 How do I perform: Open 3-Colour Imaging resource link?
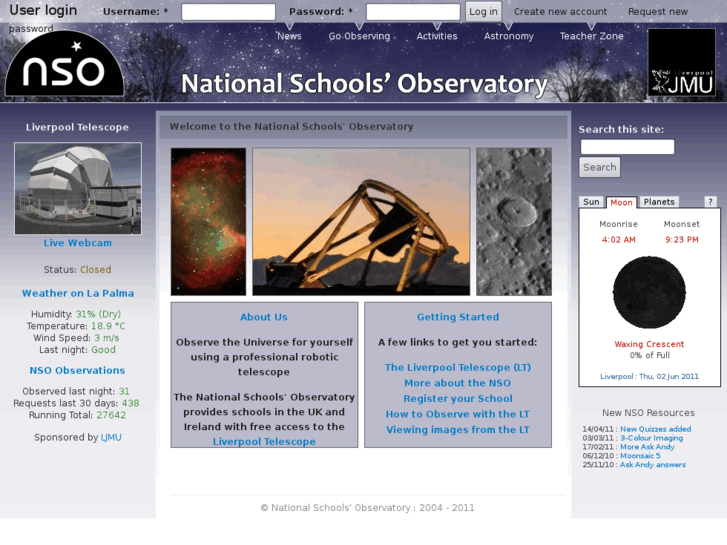pyautogui.click(x=651, y=438)
